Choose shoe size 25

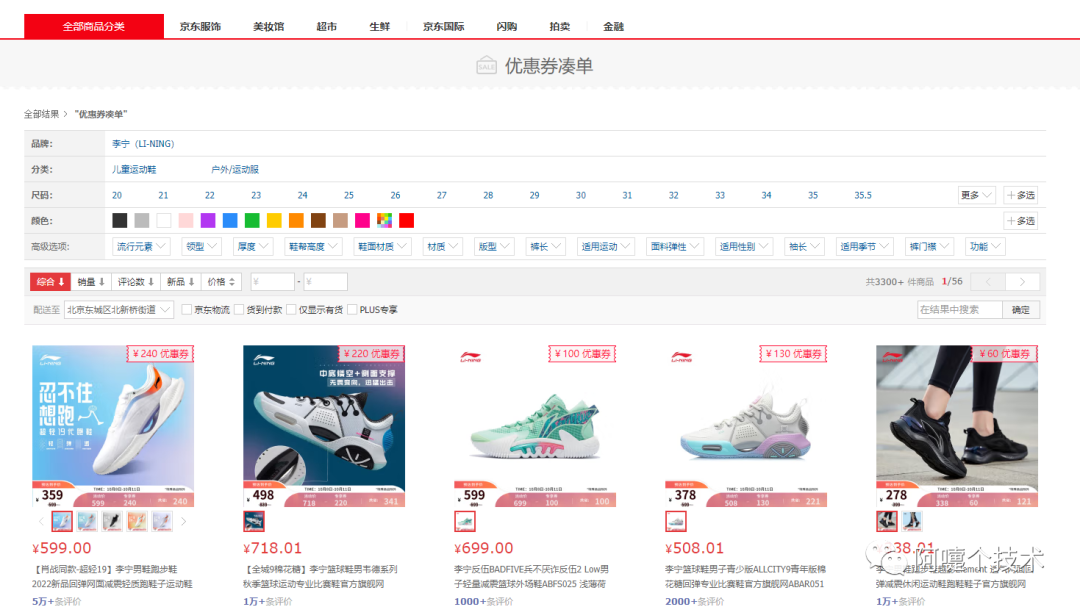point(349,195)
